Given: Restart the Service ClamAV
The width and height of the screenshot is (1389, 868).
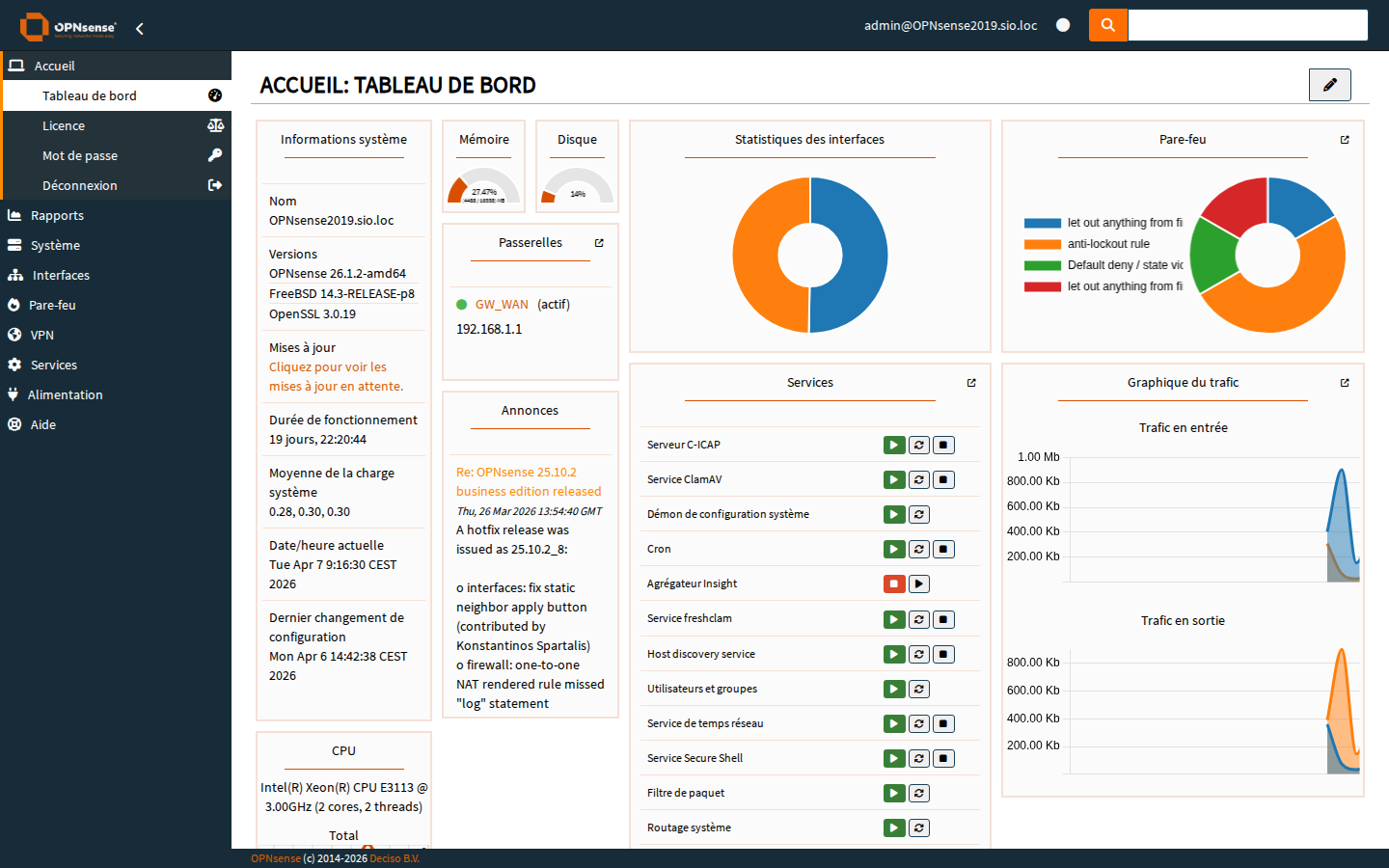Looking at the screenshot, I should (x=919, y=479).
